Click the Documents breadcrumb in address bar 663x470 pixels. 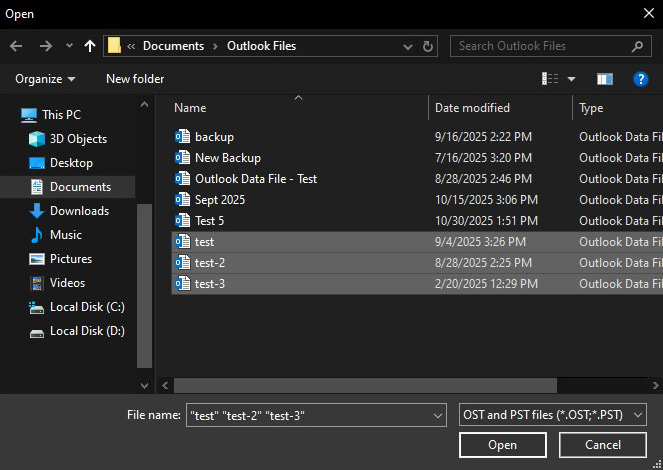(173, 46)
